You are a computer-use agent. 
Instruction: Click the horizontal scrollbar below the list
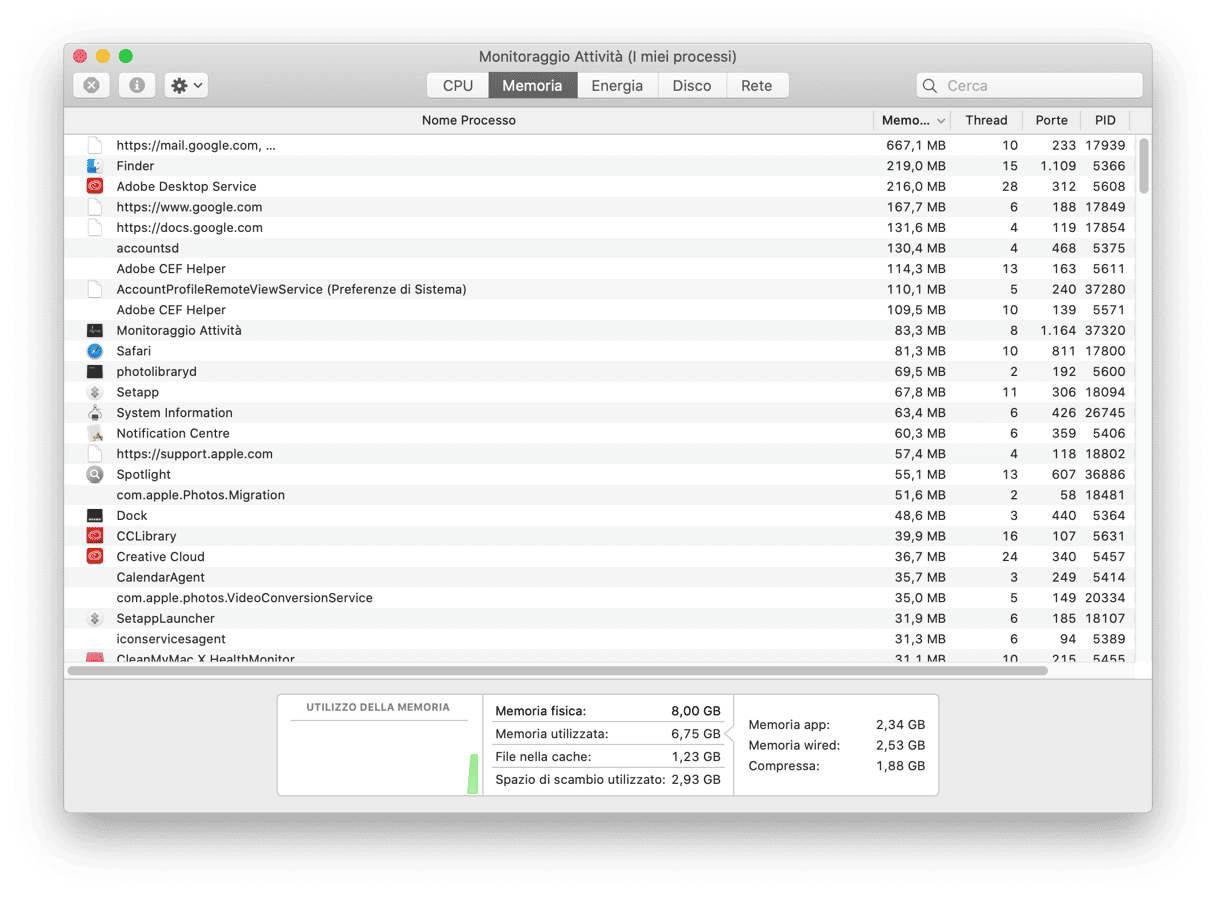pos(557,671)
